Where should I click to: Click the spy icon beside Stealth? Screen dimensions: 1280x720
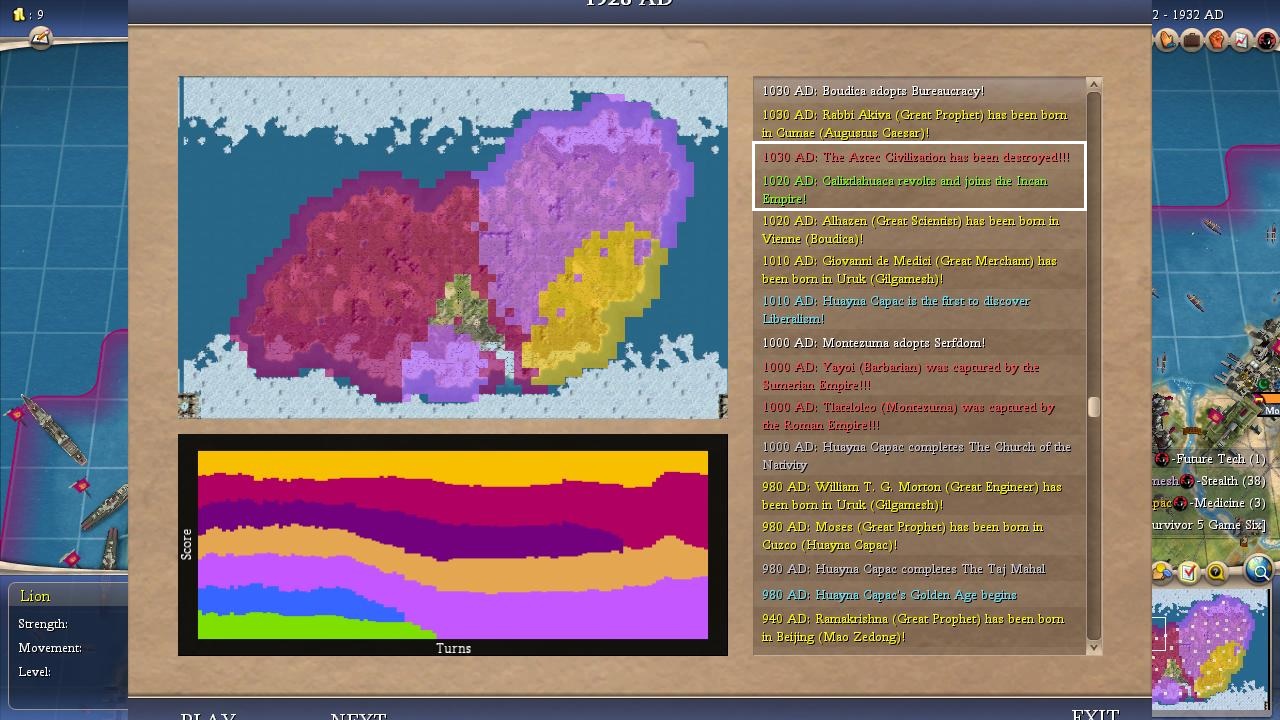(1188, 481)
